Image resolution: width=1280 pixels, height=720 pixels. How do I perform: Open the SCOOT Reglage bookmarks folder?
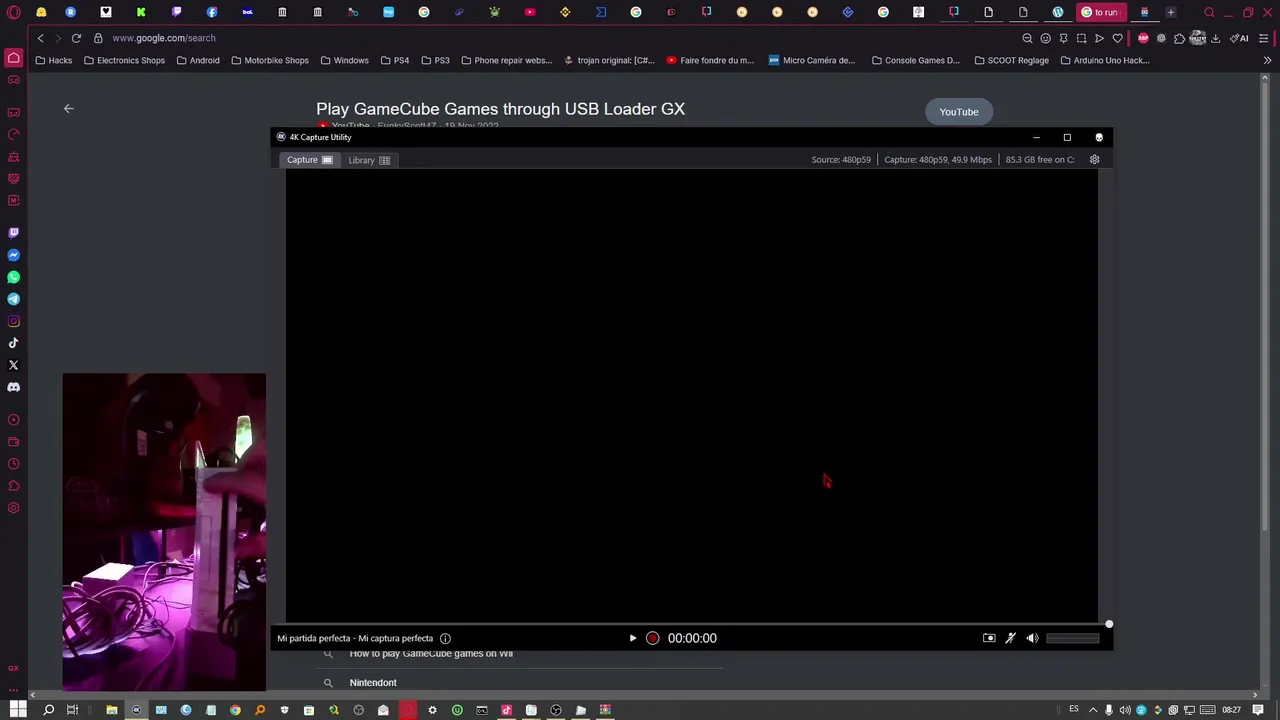[x=1011, y=60]
